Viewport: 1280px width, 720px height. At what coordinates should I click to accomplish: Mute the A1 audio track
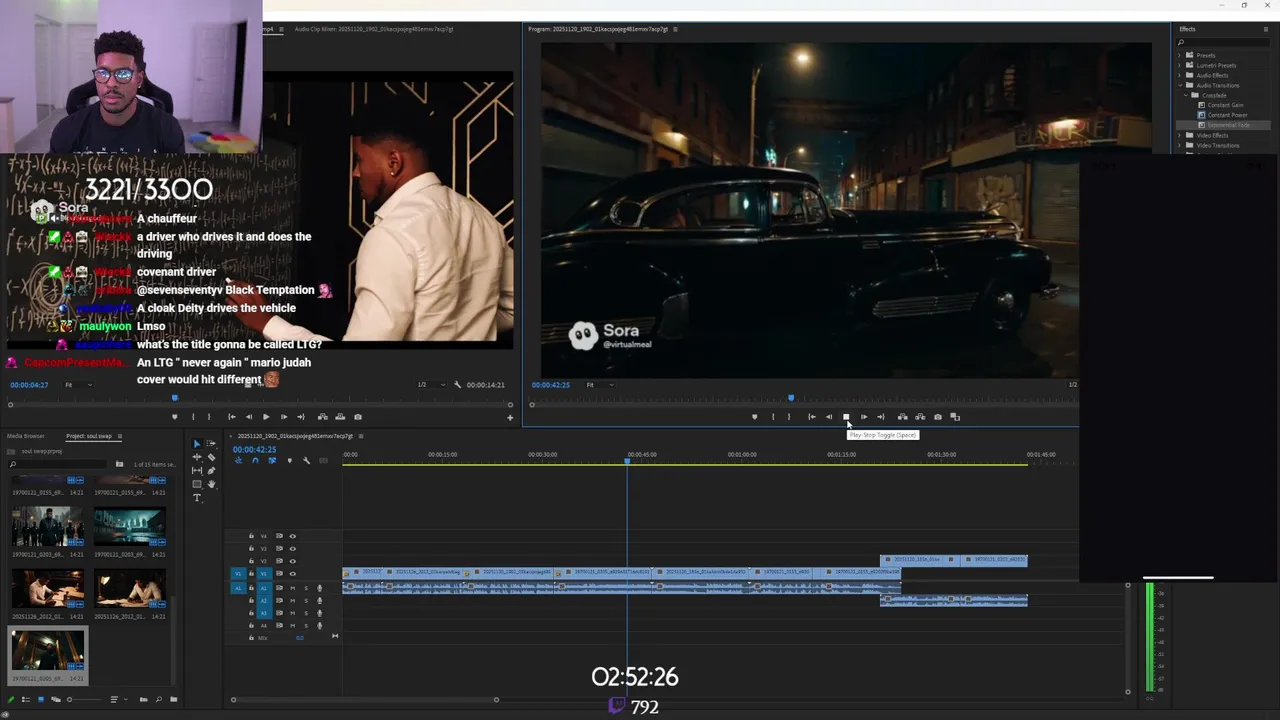293,588
